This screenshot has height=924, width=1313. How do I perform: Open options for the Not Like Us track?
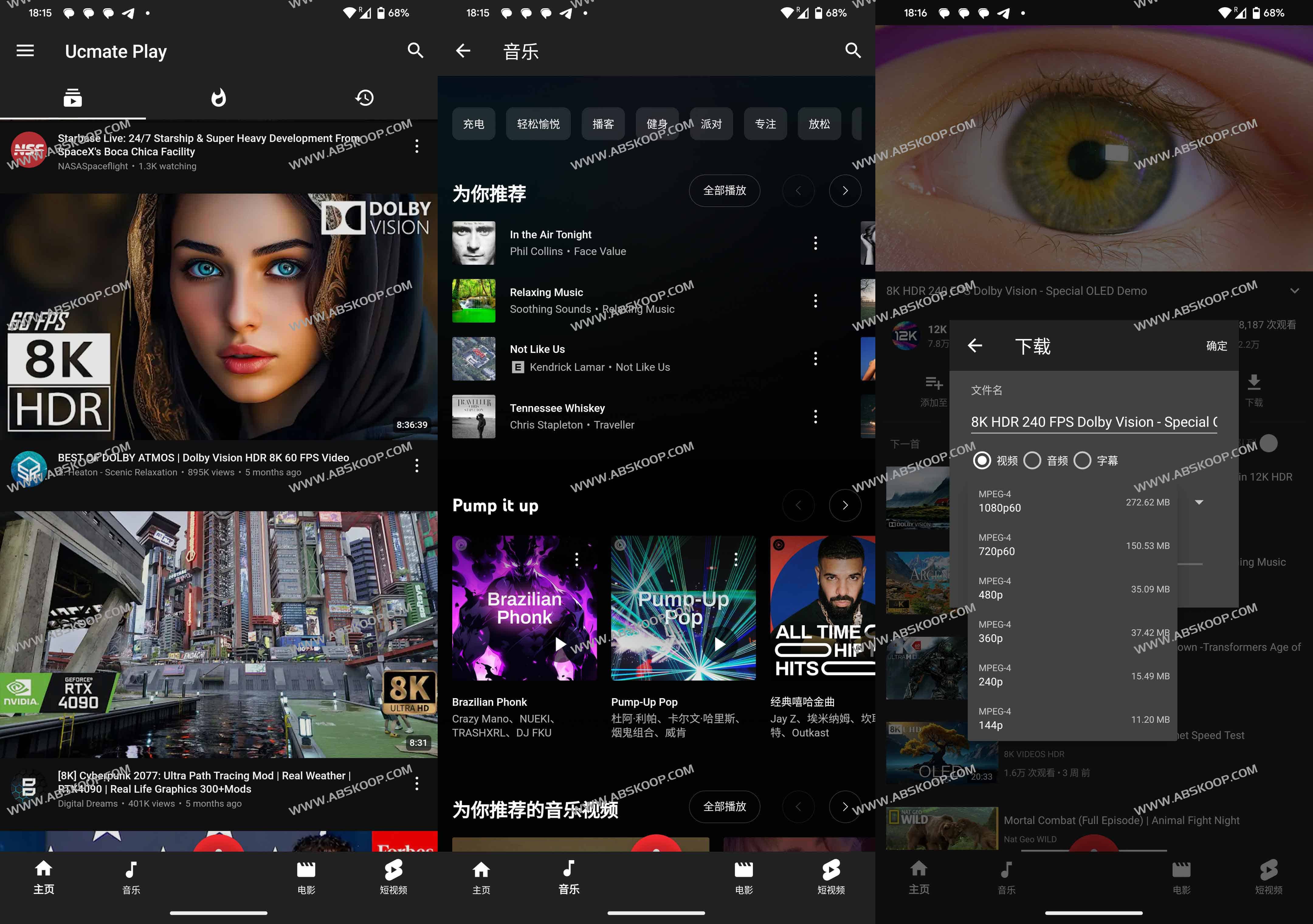[x=815, y=359]
